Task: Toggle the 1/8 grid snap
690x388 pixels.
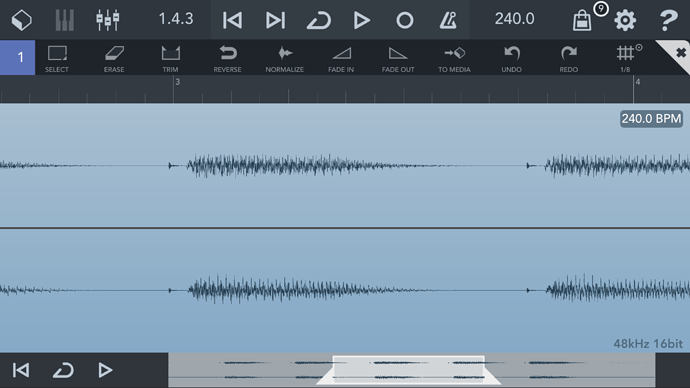Action: [626, 58]
